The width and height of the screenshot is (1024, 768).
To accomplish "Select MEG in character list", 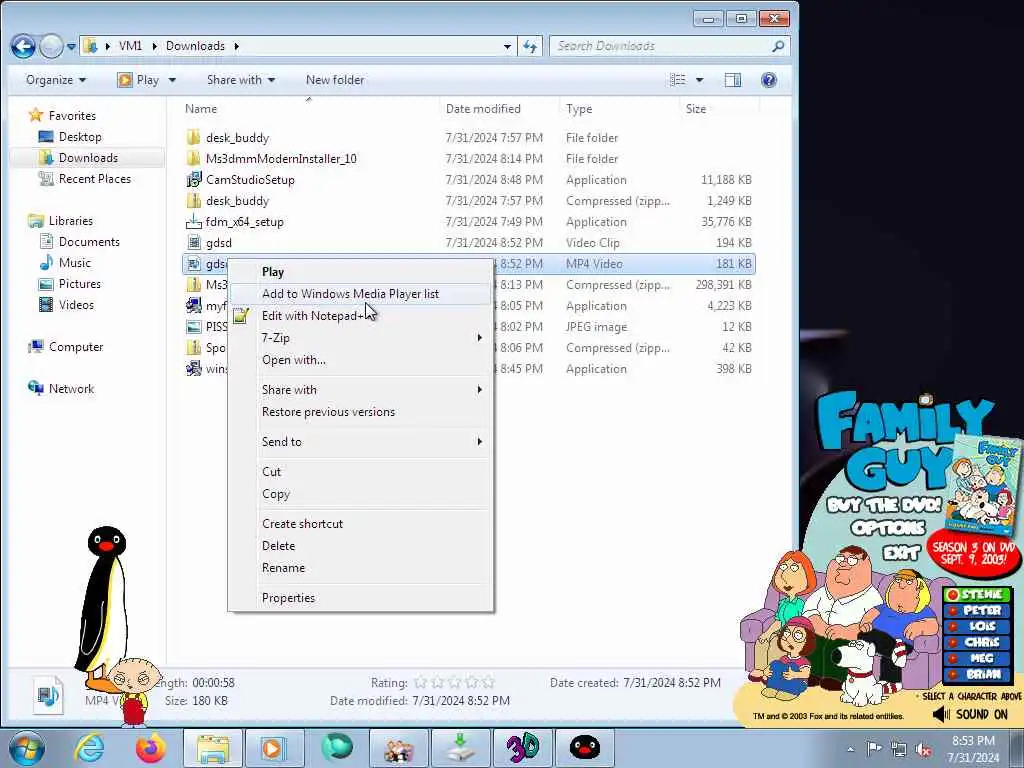I will click(977, 658).
